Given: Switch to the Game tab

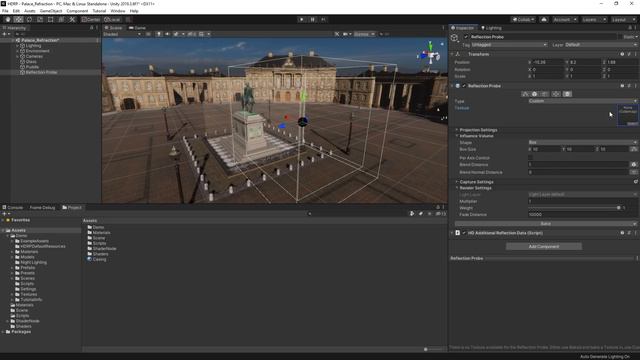Looking at the screenshot, I should [138, 28].
